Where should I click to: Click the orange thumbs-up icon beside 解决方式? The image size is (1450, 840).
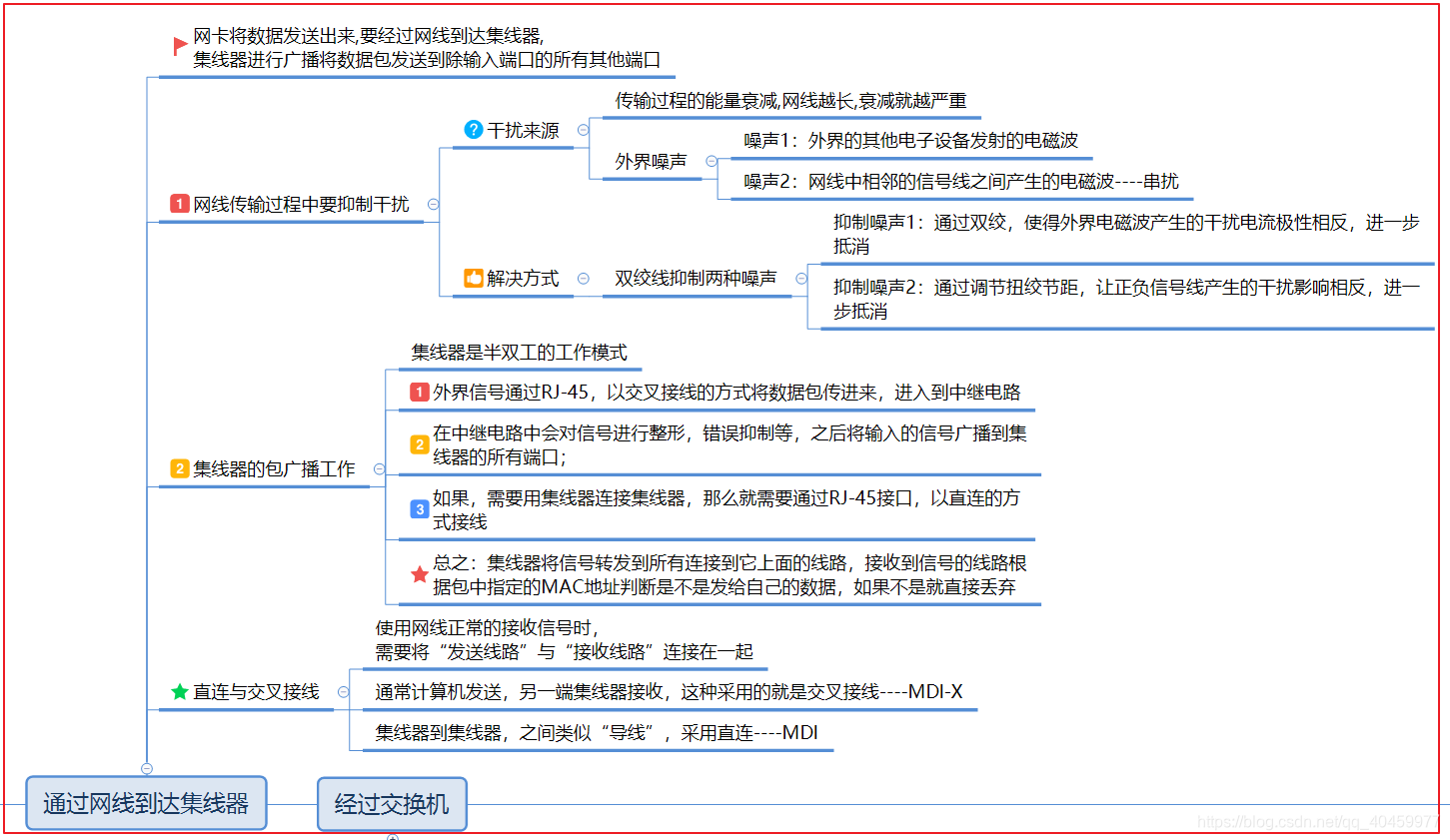click(x=474, y=278)
